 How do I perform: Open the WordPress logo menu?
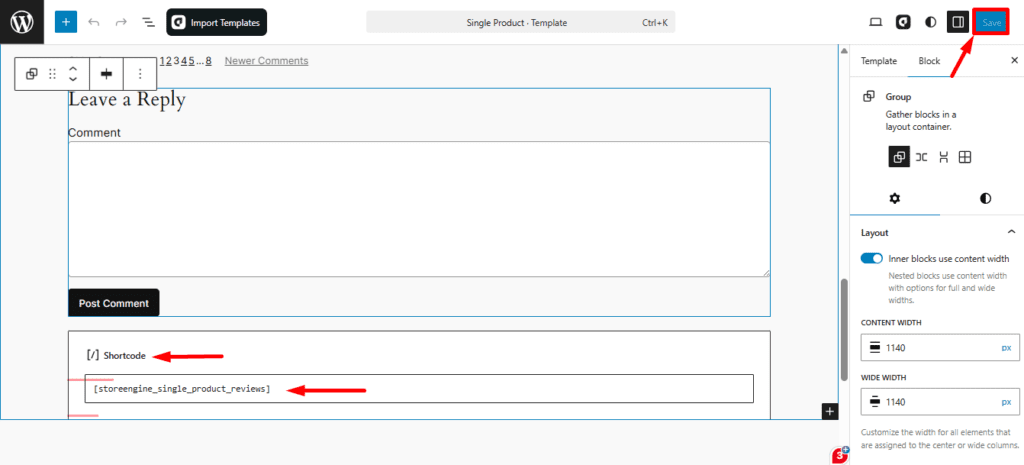click(x=22, y=22)
